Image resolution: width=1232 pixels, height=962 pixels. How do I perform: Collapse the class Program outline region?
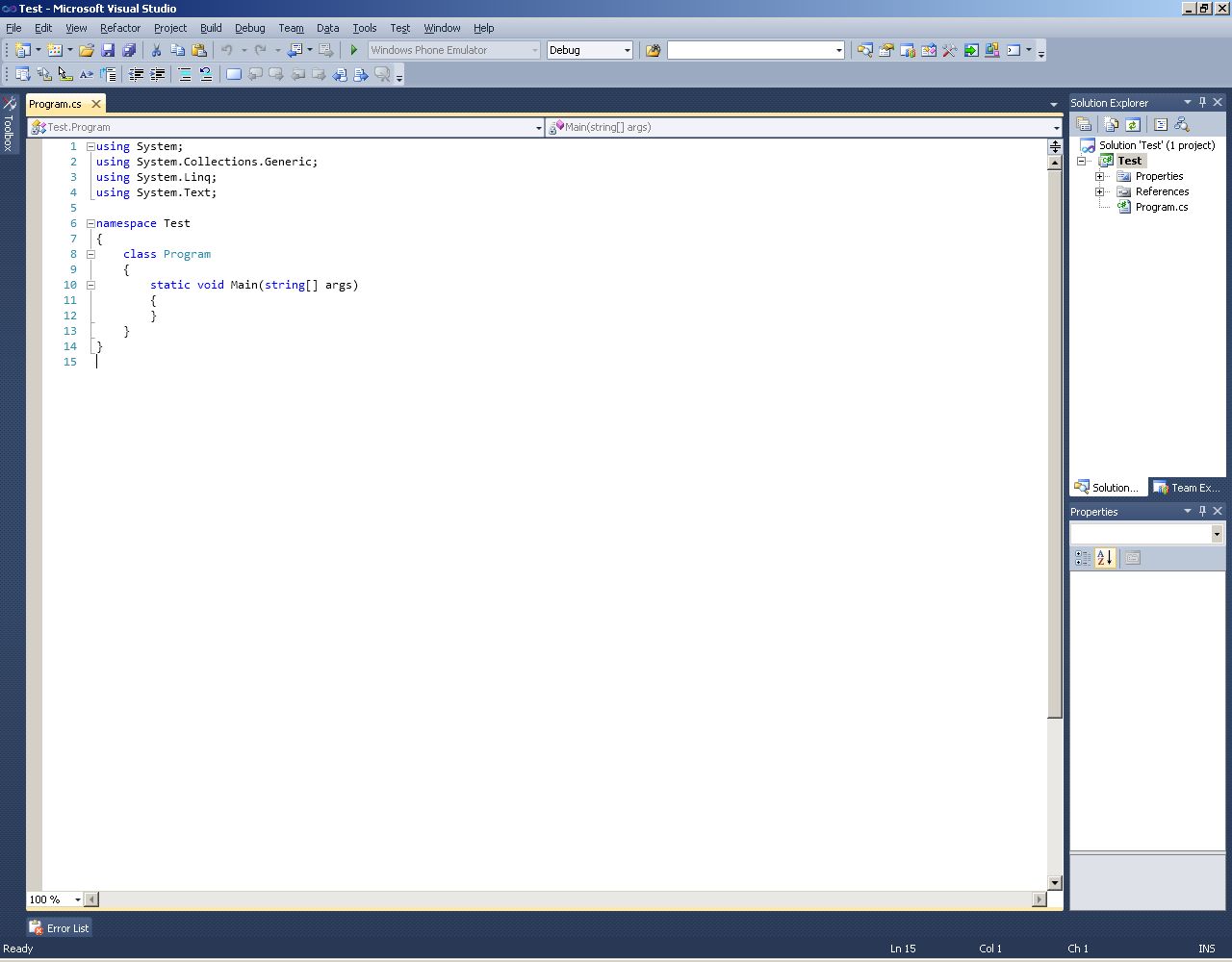(x=90, y=254)
